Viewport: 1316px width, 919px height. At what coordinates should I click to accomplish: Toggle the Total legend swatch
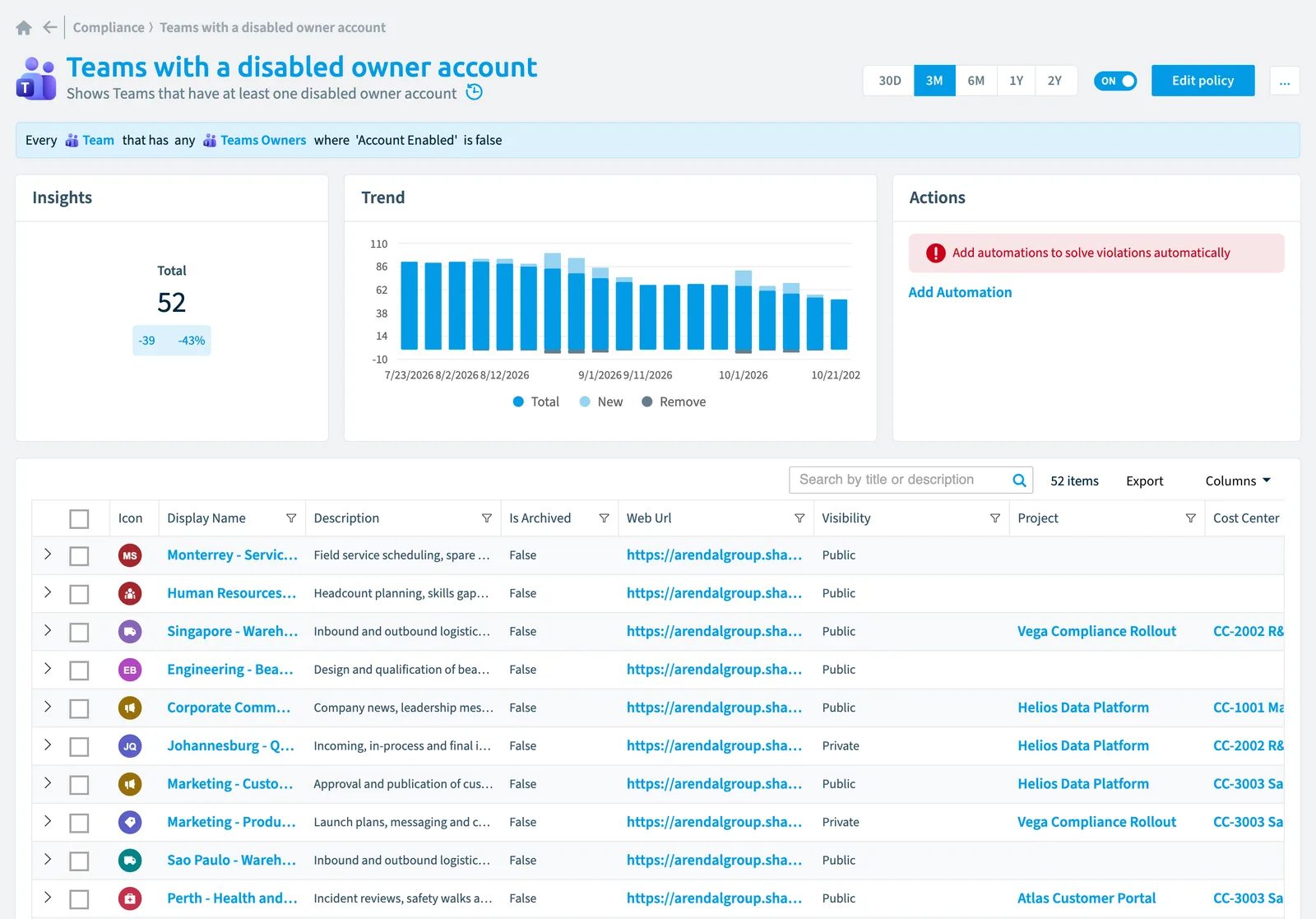click(x=518, y=401)
